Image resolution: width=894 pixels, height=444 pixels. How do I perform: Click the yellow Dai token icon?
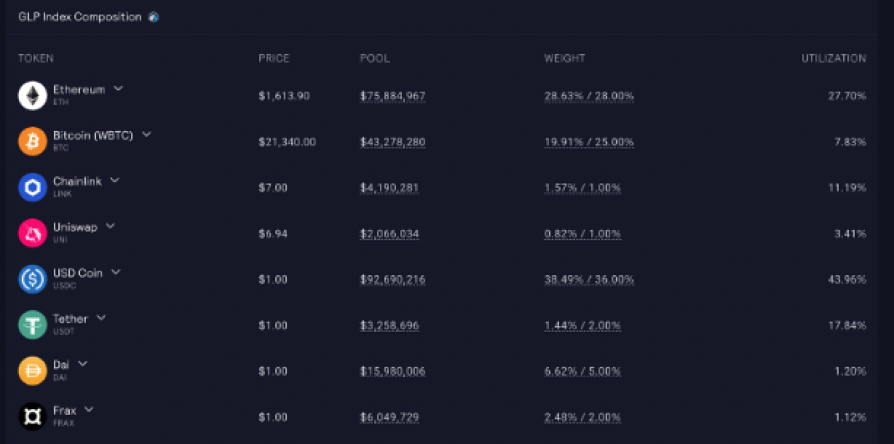[32, 371]
